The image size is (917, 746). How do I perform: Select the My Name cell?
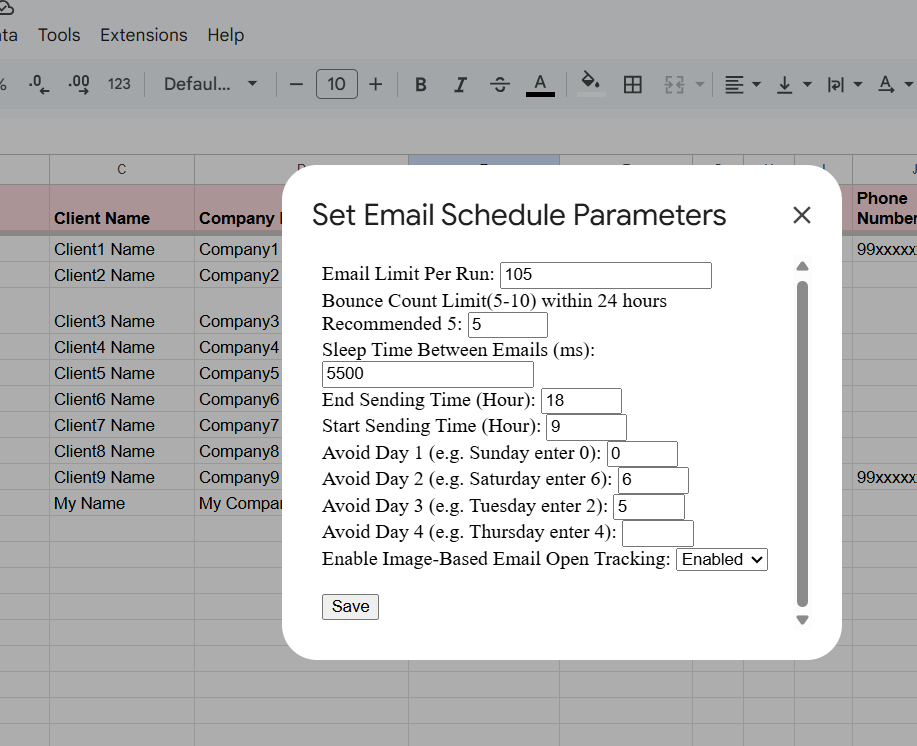point(122,503)
